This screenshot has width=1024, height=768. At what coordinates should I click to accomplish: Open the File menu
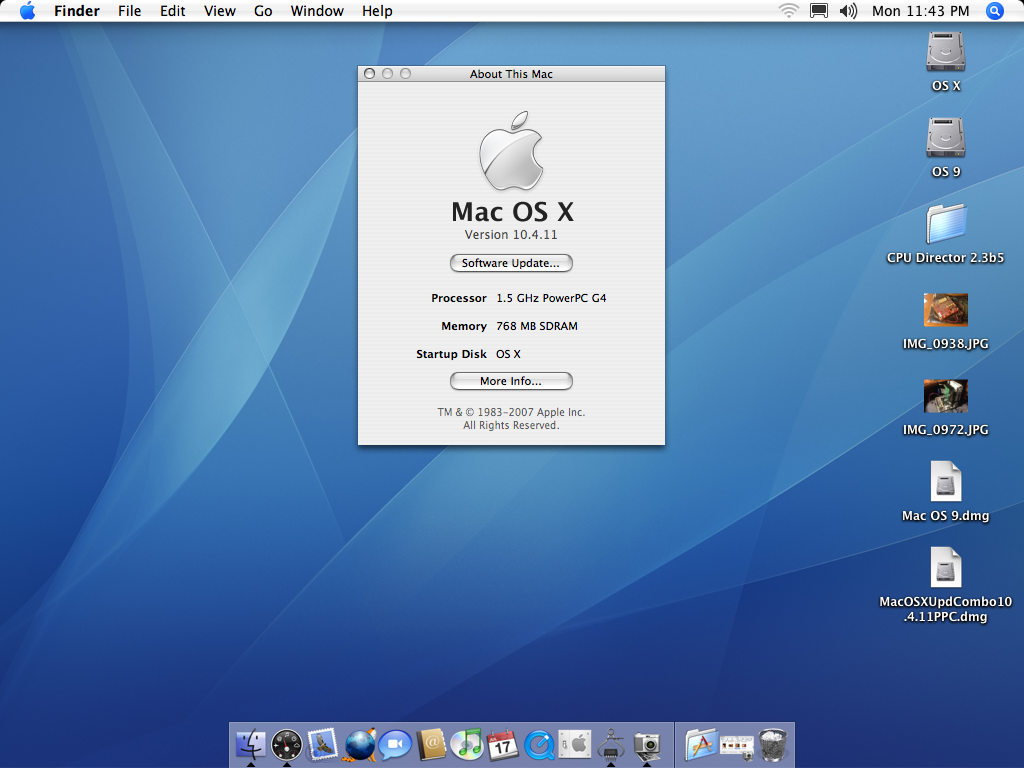(129, 11)
